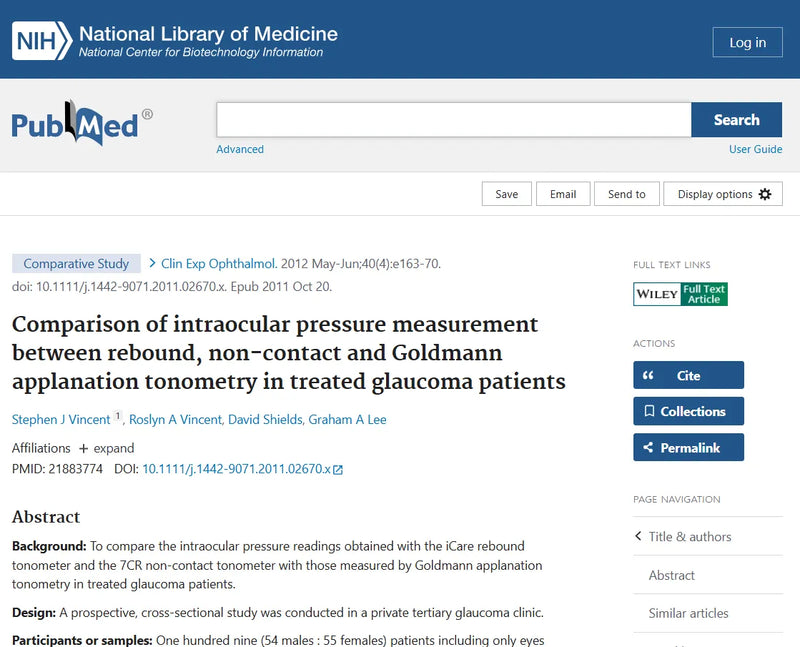Click the PMID: 21883774 text
The width and height of the screenshot is (800, 647).
click(57, 469)
